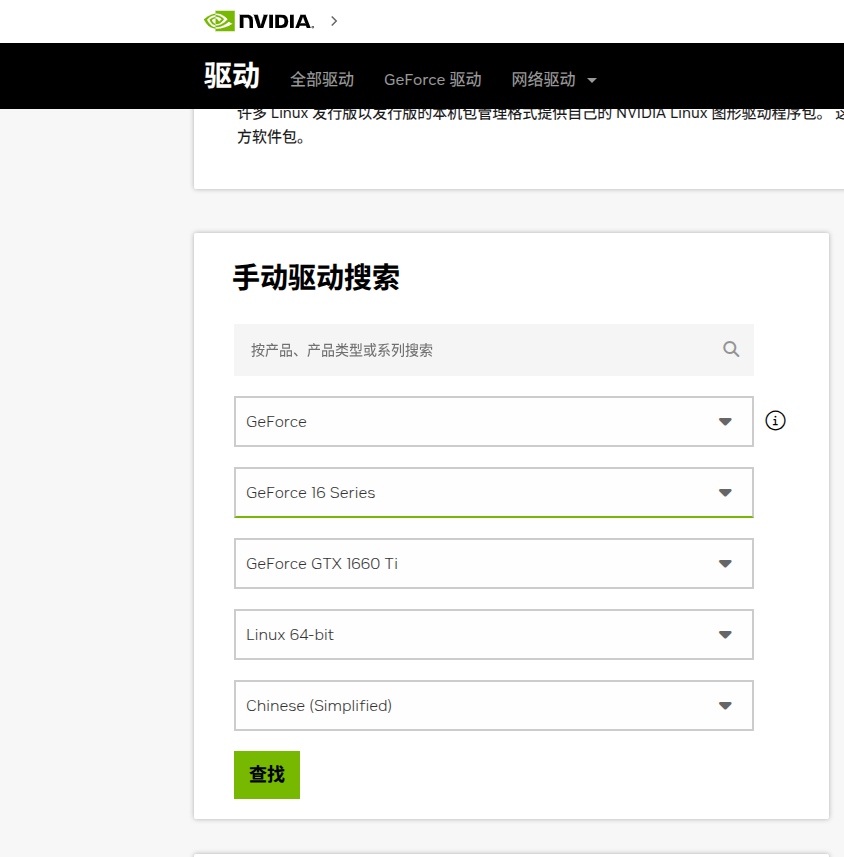The image size is (844, 857).
Task: Click the chevron next to NVIDIA logo
Action: point(334,21)
